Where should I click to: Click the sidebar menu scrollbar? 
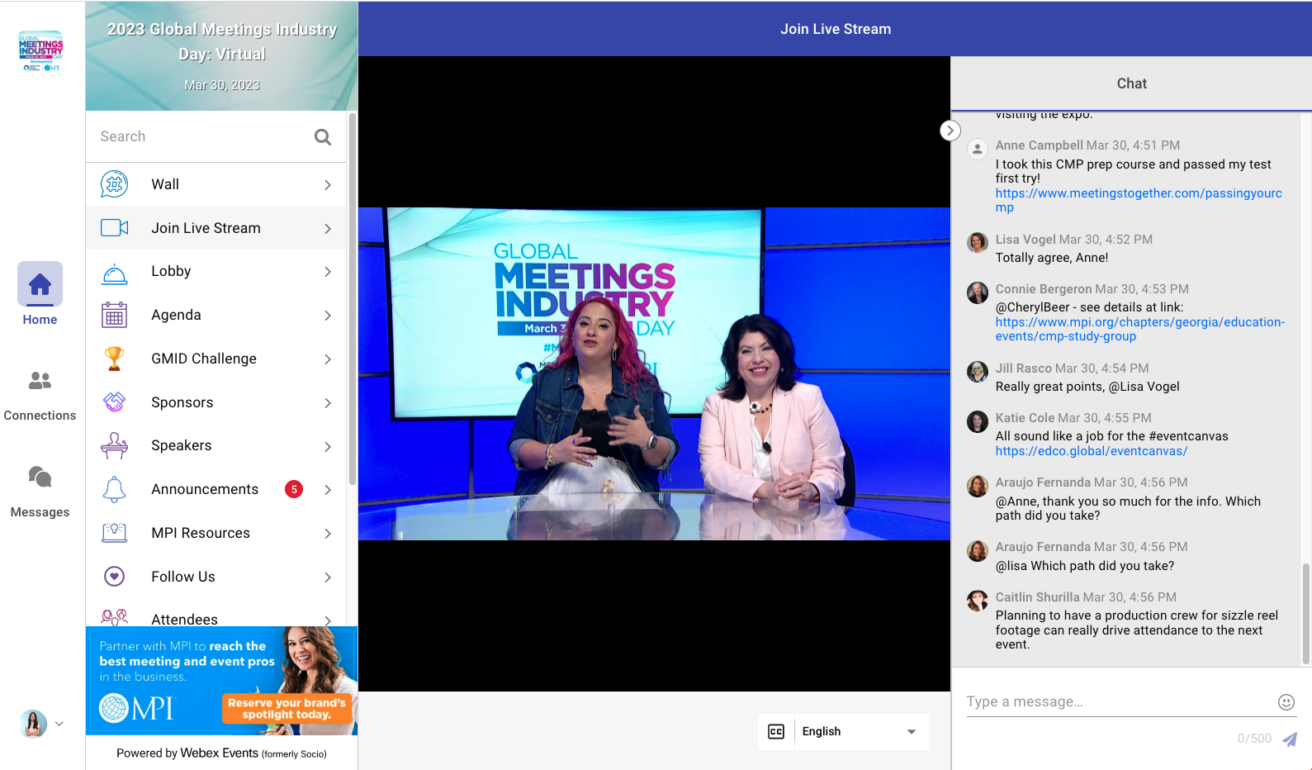click(x=352, y=298)
